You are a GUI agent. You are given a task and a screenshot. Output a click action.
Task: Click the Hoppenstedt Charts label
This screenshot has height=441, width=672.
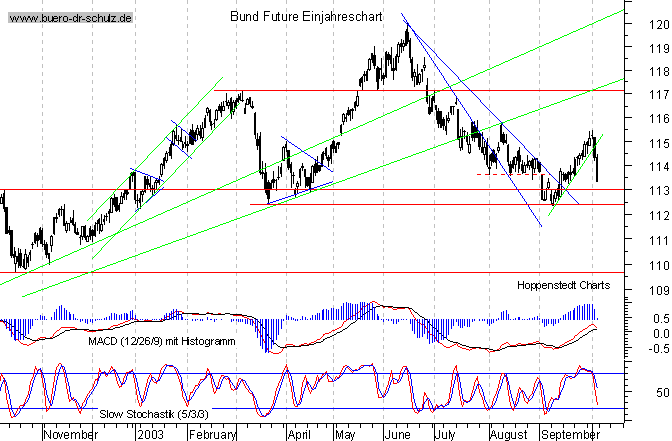click(x=561, y=285)
